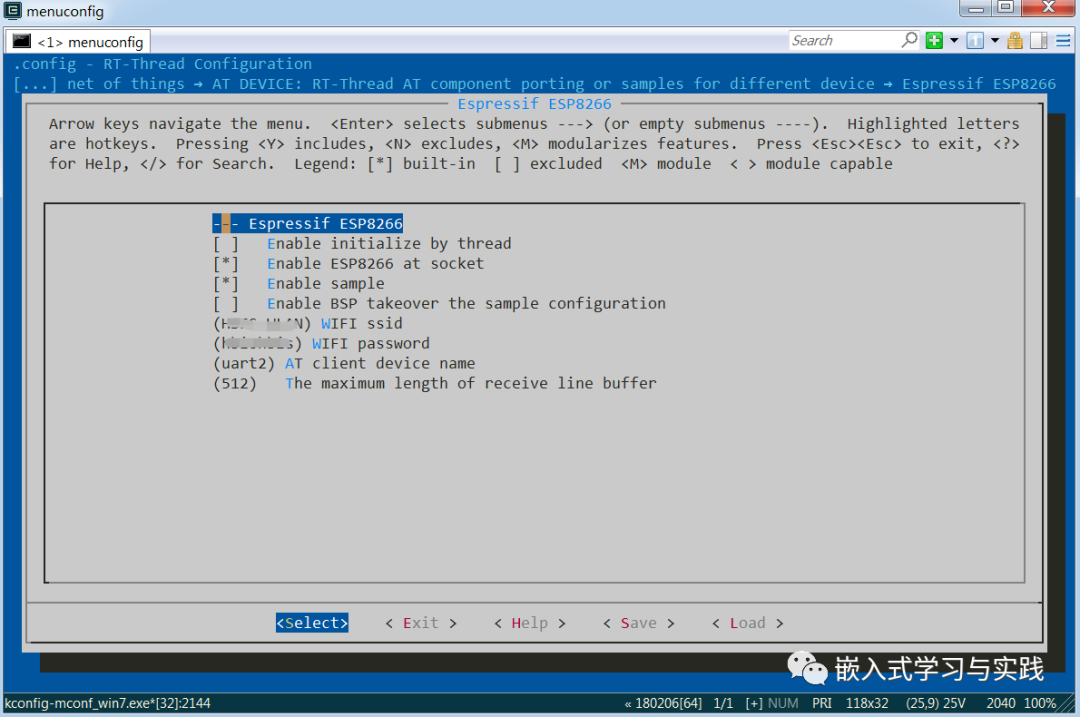Click the Select button
1080x717 pixels.
(x=312, y=623)
